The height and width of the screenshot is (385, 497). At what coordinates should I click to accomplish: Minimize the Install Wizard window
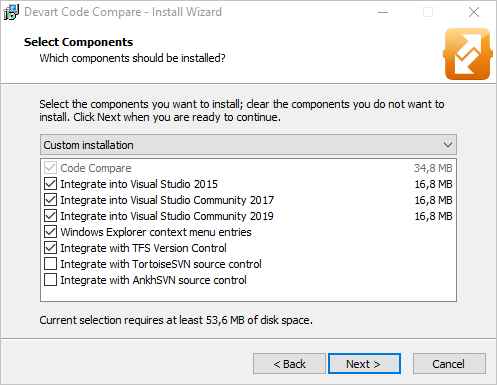pyautogui.click(x=383, y=12)
